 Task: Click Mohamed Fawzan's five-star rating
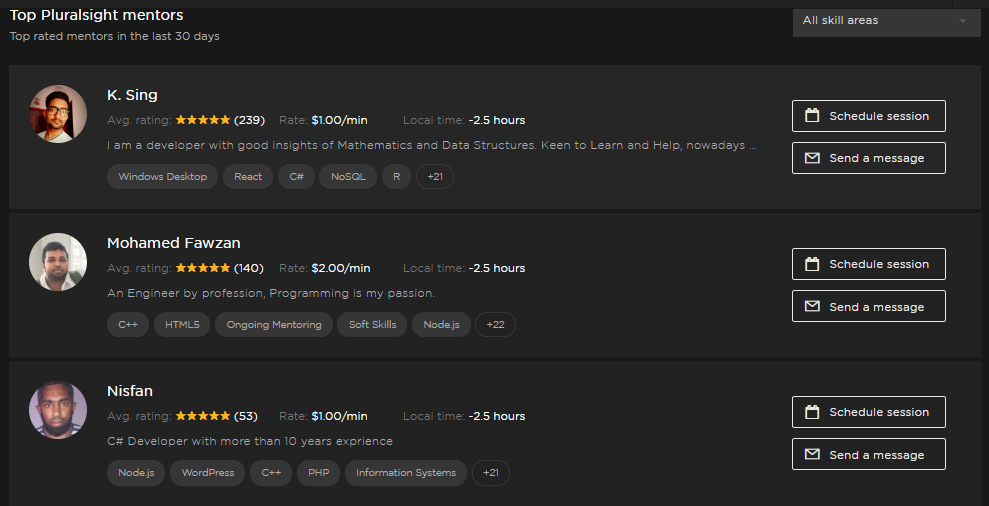pyautogui.click(x=203, y=268)
